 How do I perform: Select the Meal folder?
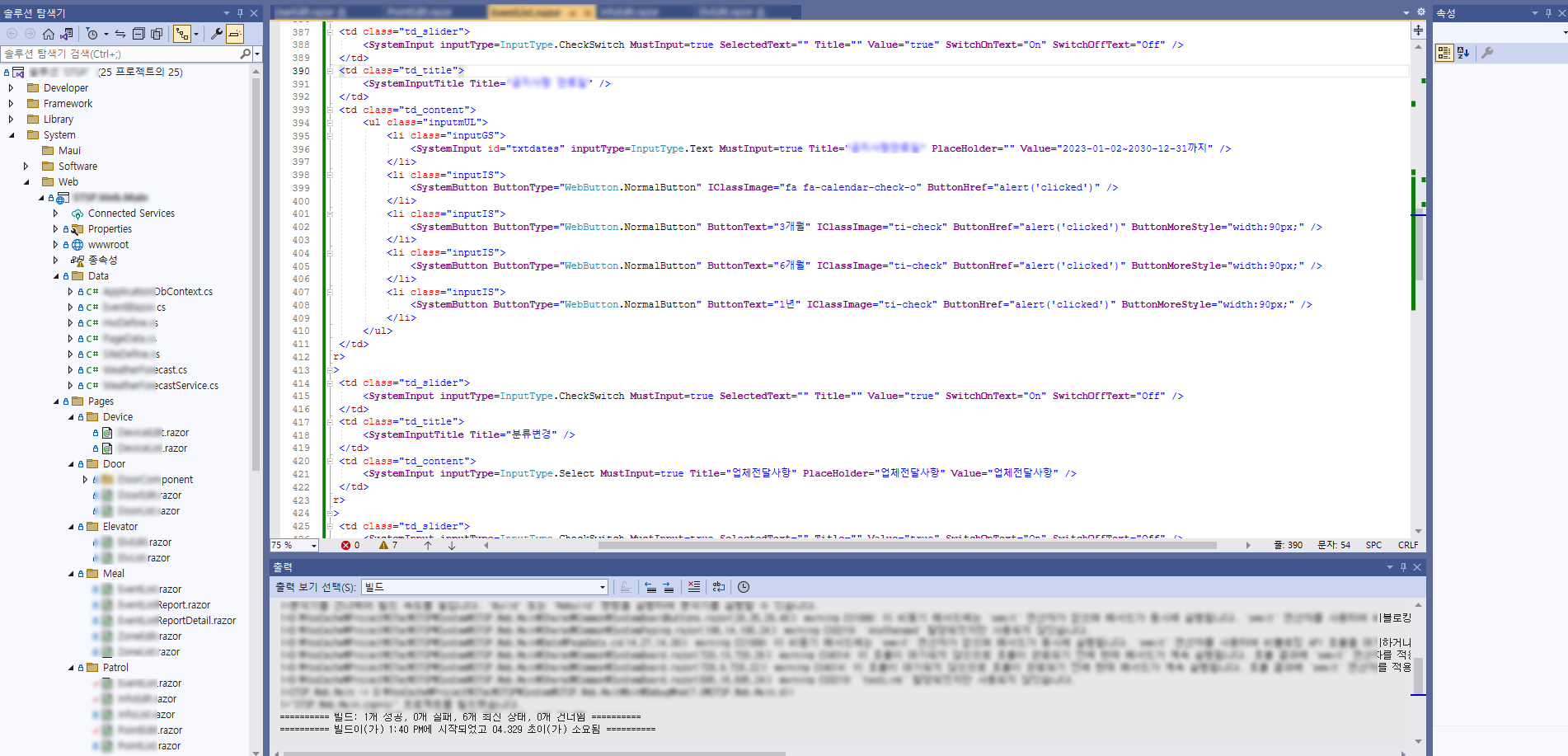click(x=113, y=573)
